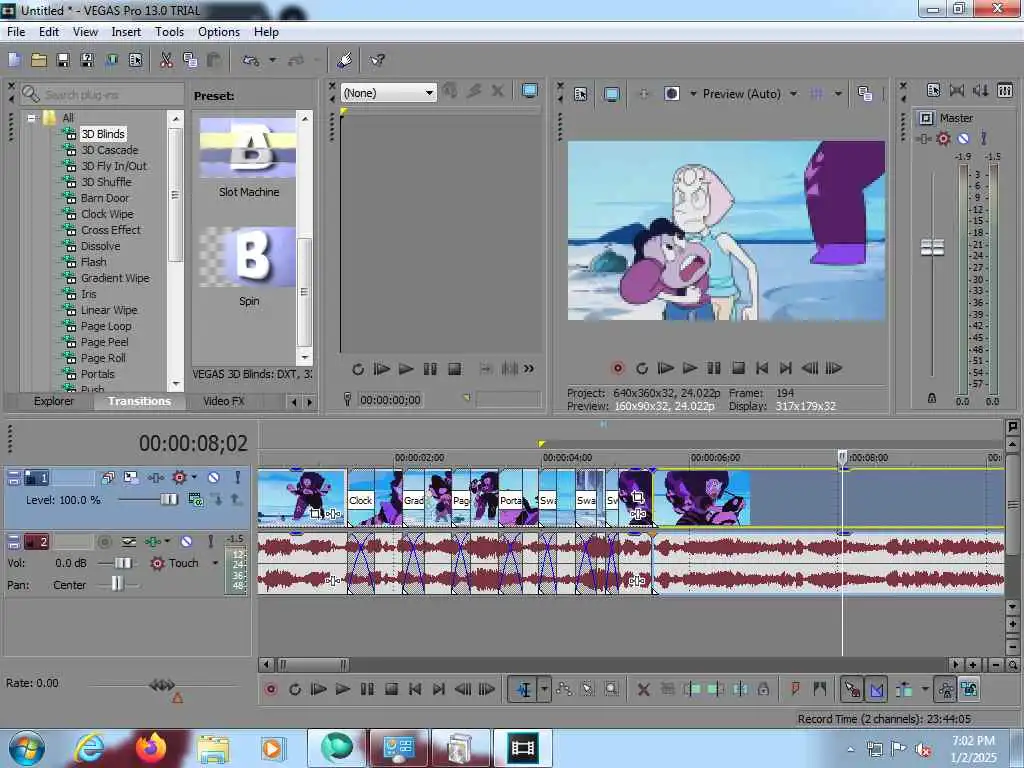Click Play in the video preview controls

point(690,369)
